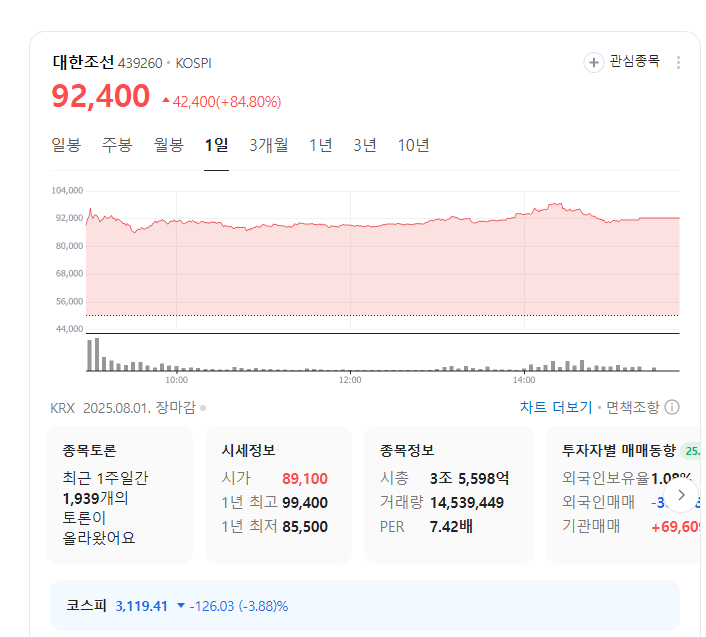Open the 면책조항 disclaimer link
This screenshot has width=706, height=637.
click(633, 407)
